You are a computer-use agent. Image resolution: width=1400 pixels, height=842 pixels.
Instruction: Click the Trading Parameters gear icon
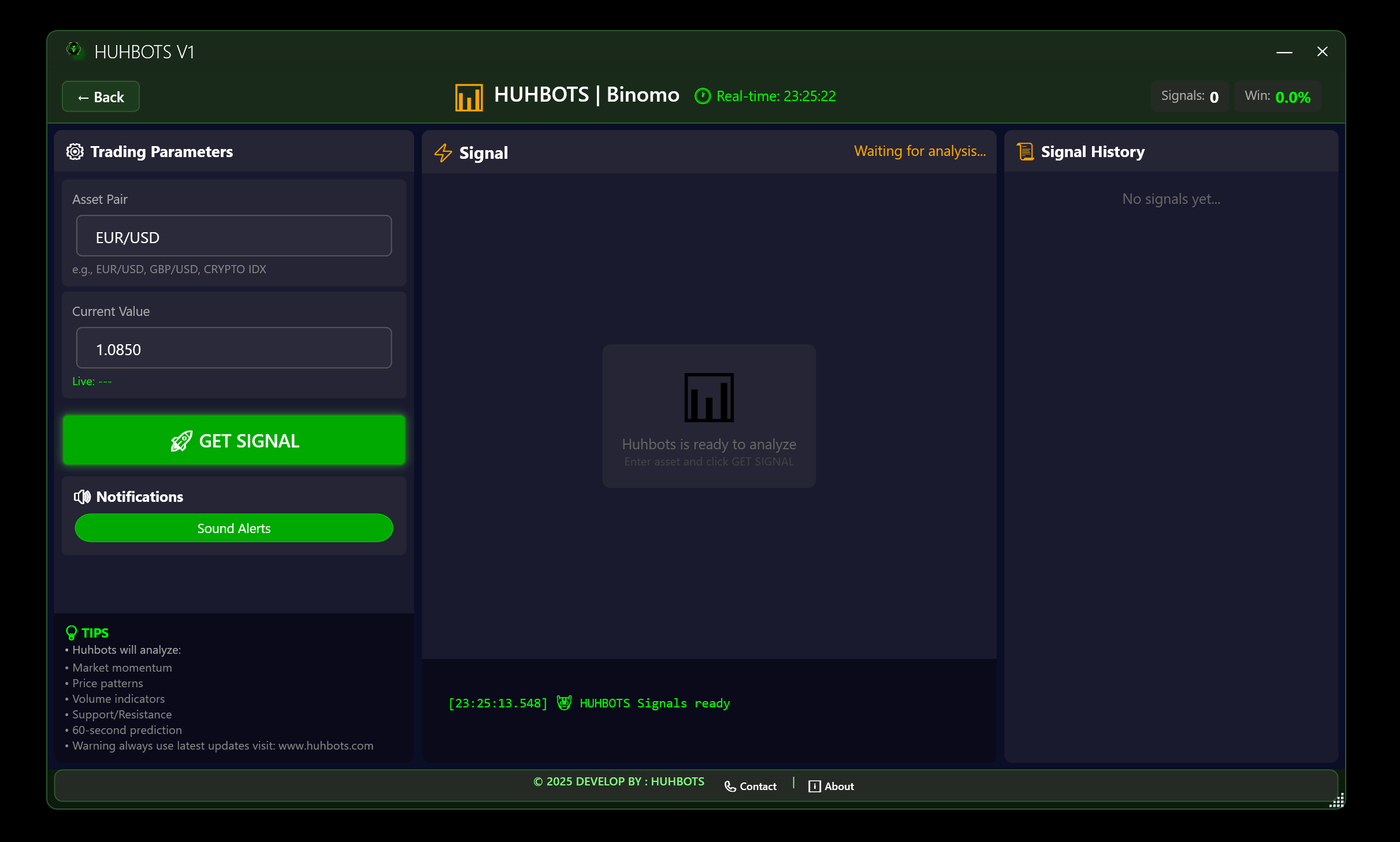75,152
